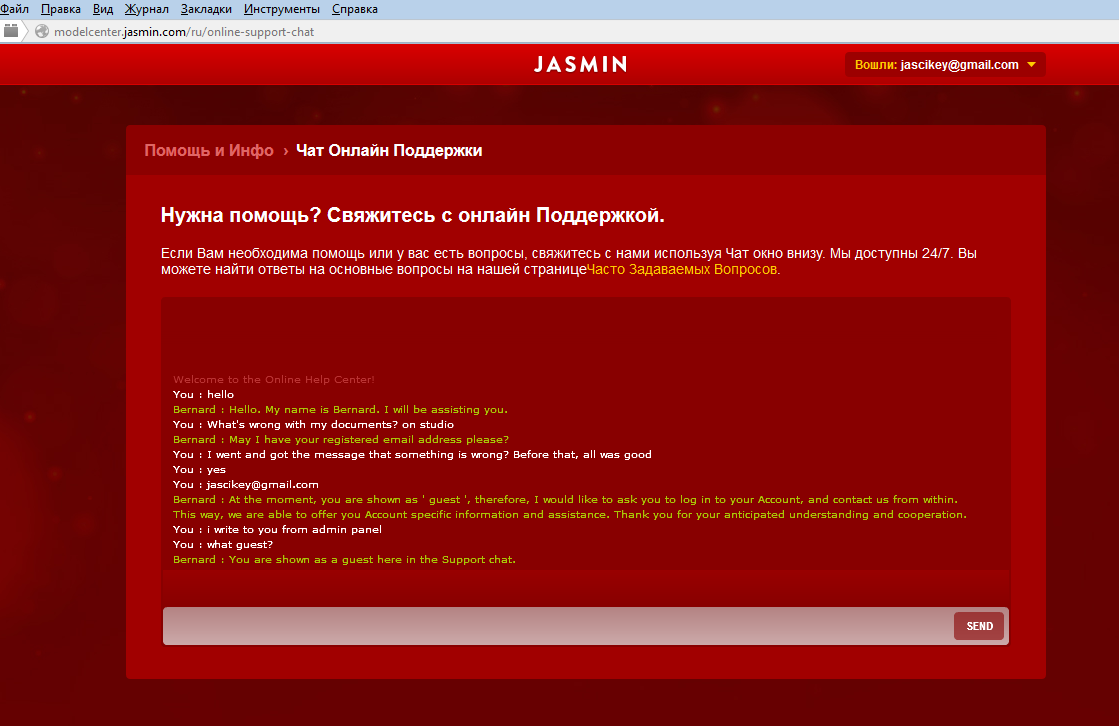Click the tab groups icon beside address bar
This screenshot has height=726, width=1119.
11,31
